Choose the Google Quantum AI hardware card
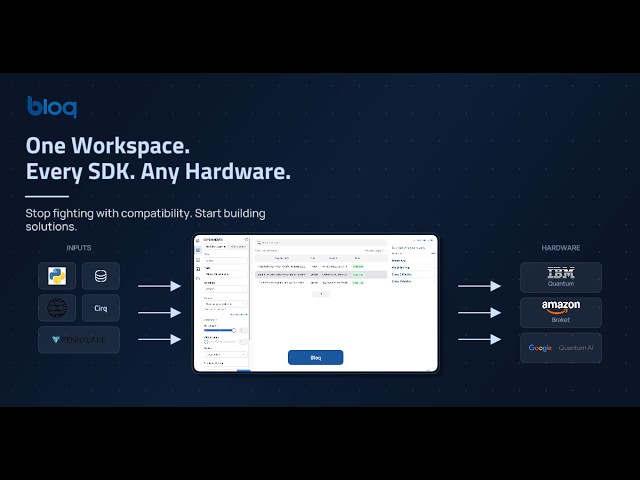The height and width of the screenshot is (480, 640). [x=561, y=348]
